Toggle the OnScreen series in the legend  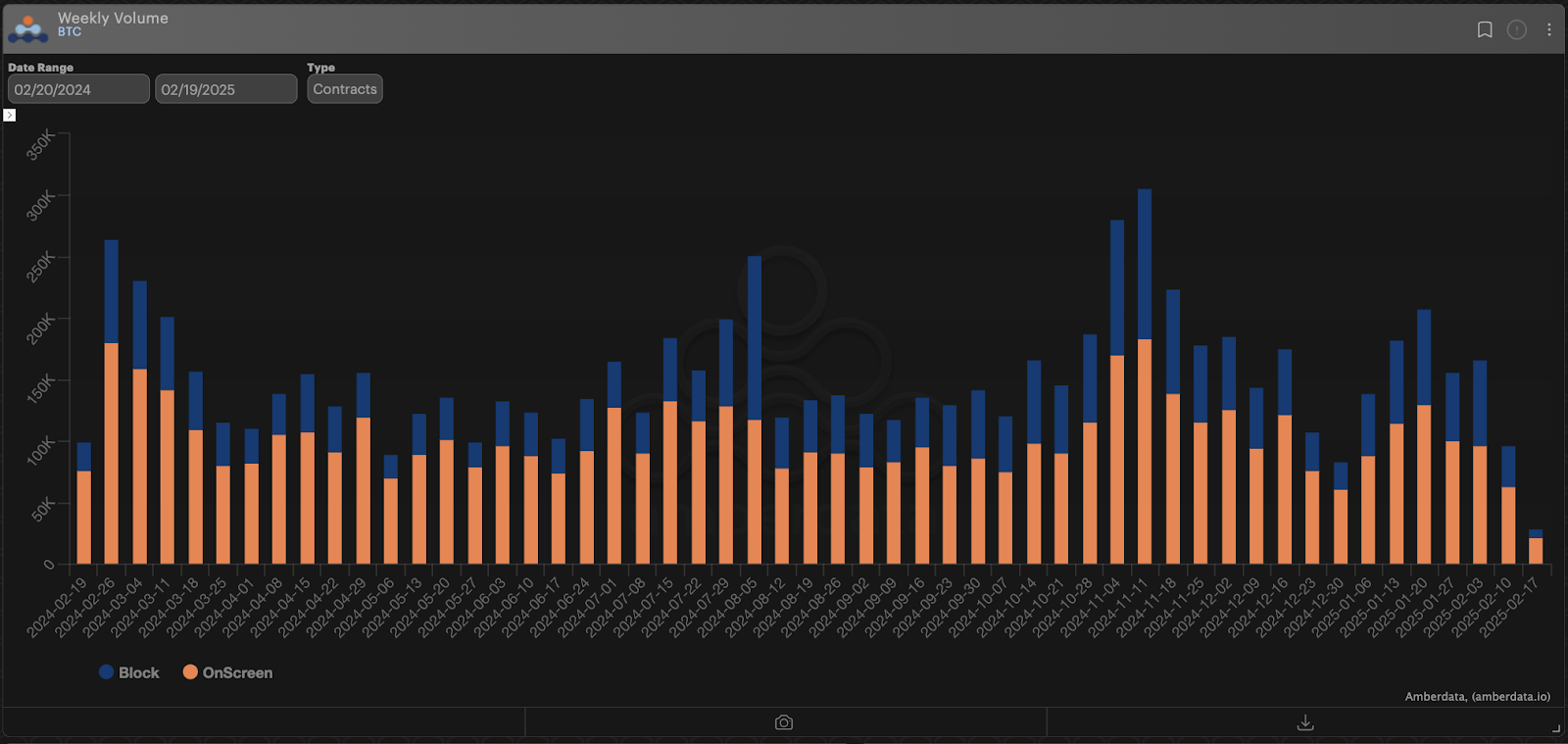(x=237, y=672)
